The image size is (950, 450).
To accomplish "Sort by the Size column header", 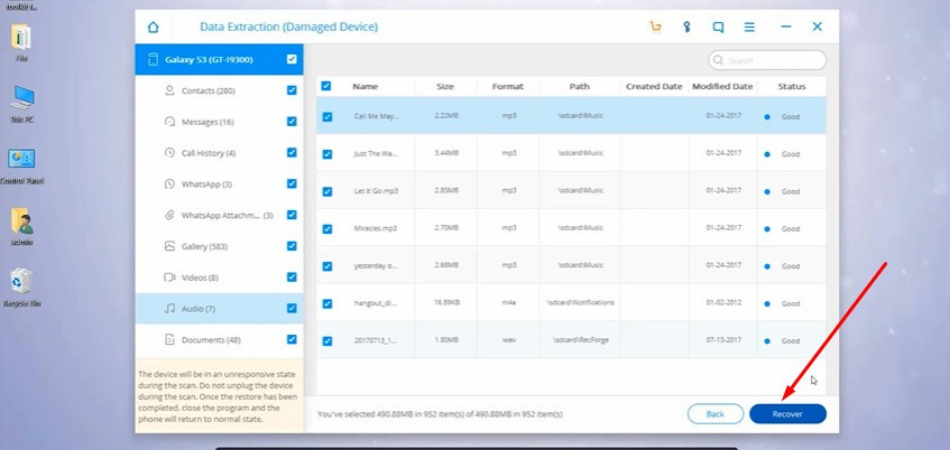I will click(x=445, y=87).
